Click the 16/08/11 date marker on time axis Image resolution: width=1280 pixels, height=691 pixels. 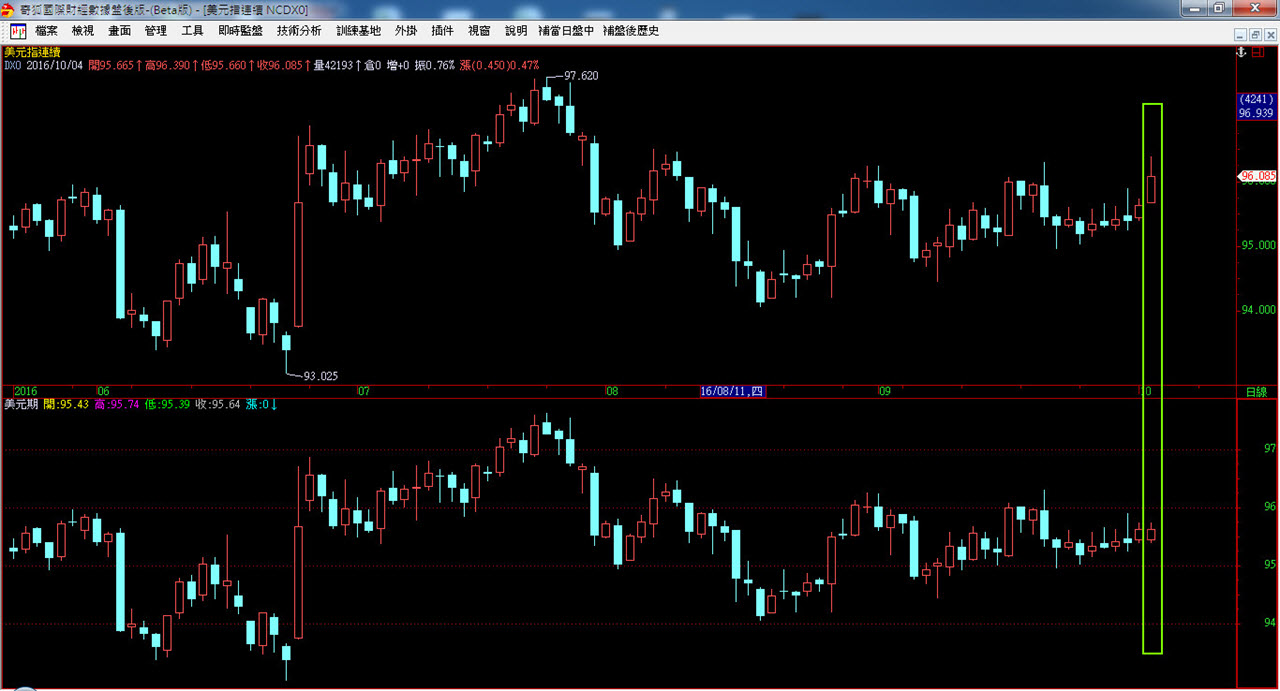pyautogui.click(x=732, y=391)
